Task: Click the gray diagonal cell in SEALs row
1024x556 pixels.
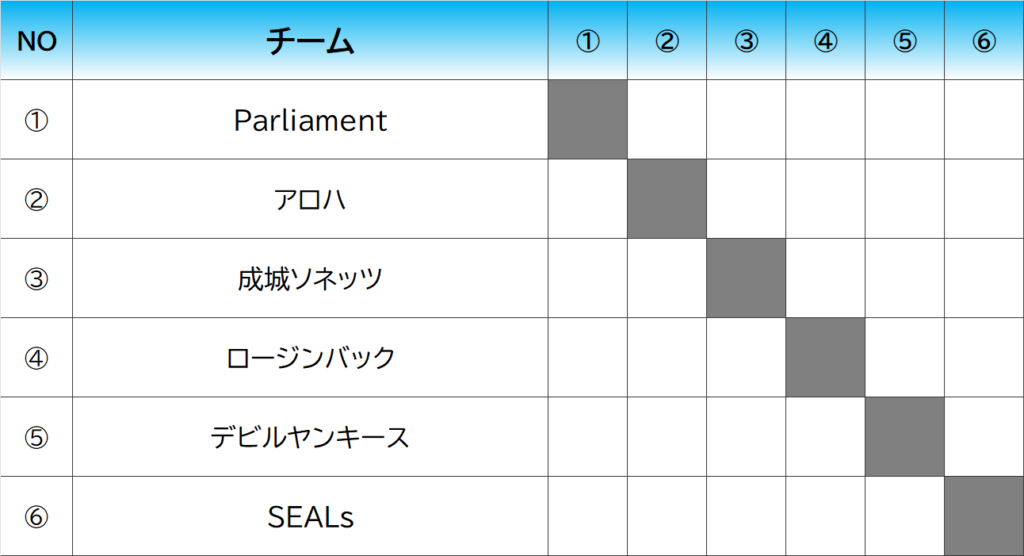Action: 984,516
